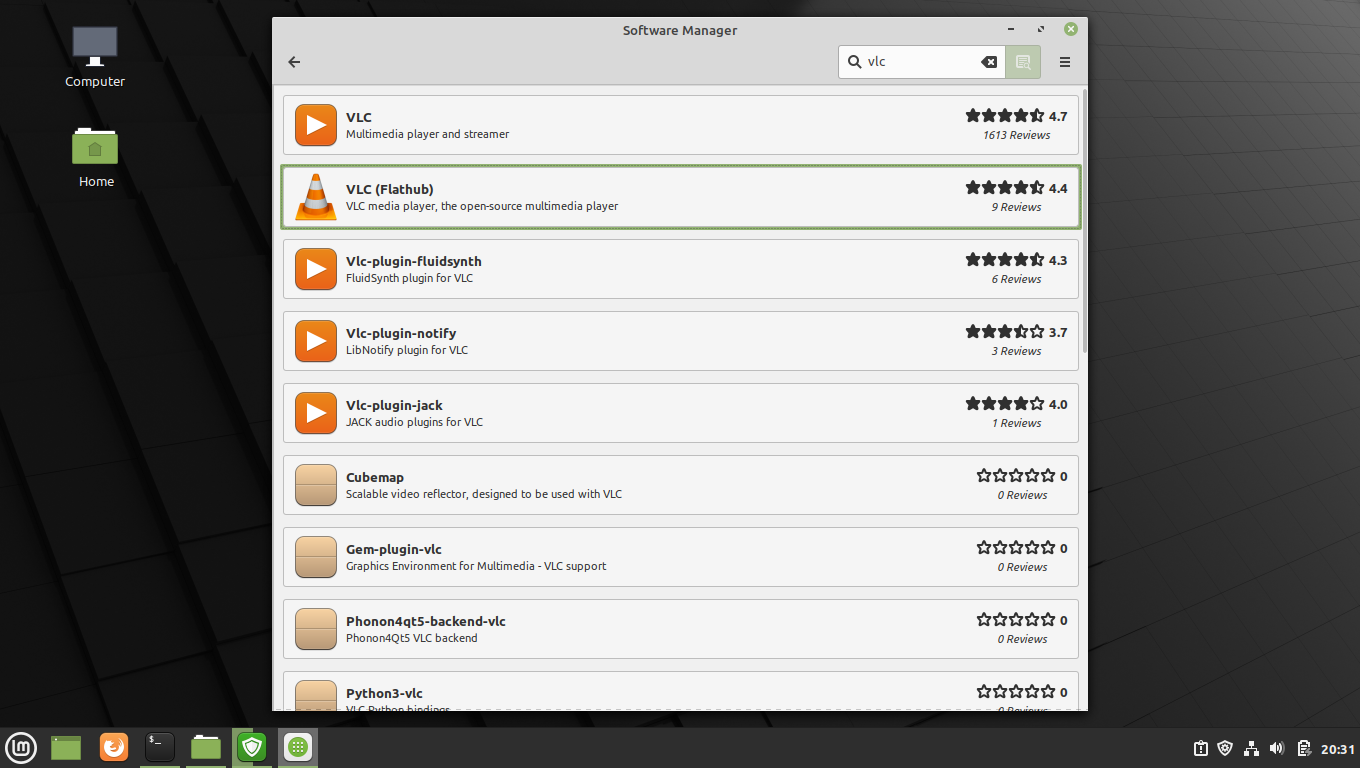
Task: Toggle search in descriptions button
Action: 1023,62
